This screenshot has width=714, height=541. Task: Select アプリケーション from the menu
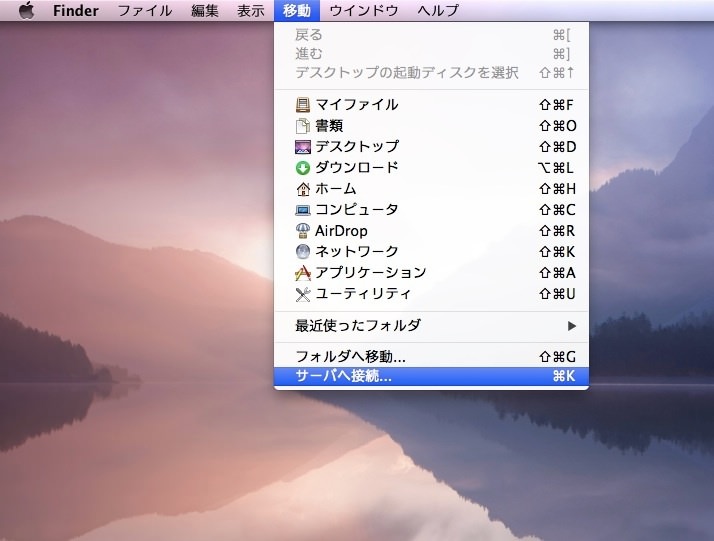click(x=431, y=273)
